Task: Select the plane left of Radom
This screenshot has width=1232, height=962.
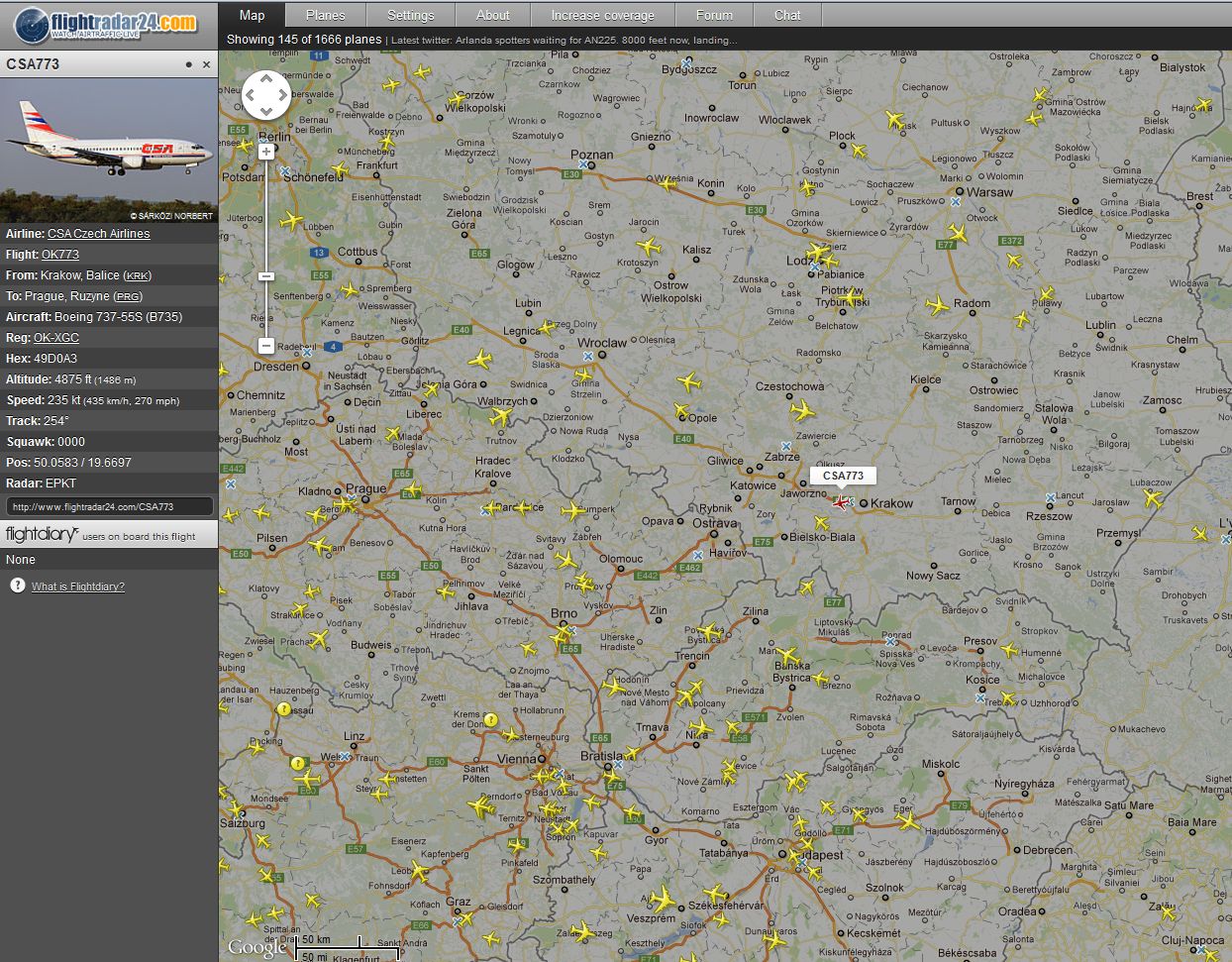Action: [937, 305]
